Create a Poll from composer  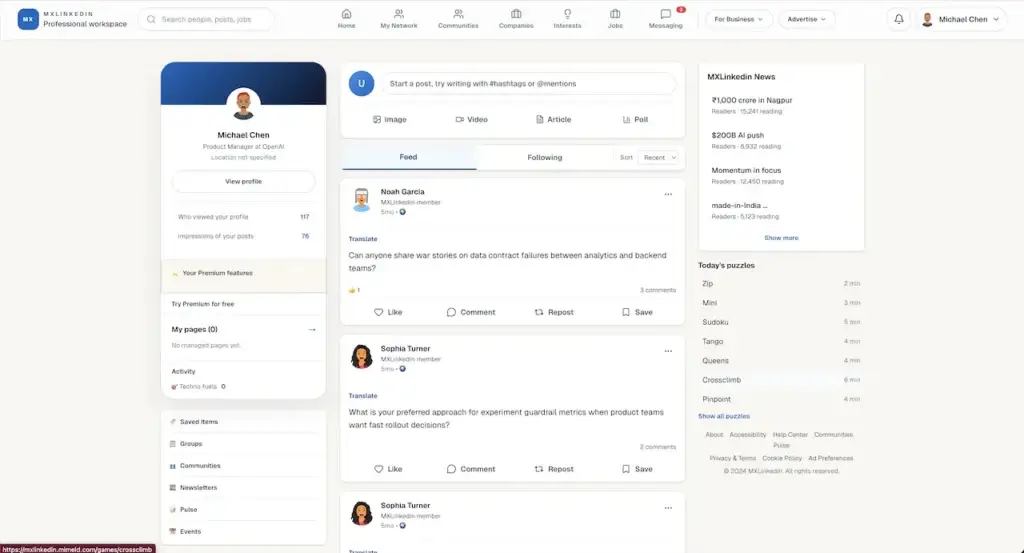[x=635, y=119]
